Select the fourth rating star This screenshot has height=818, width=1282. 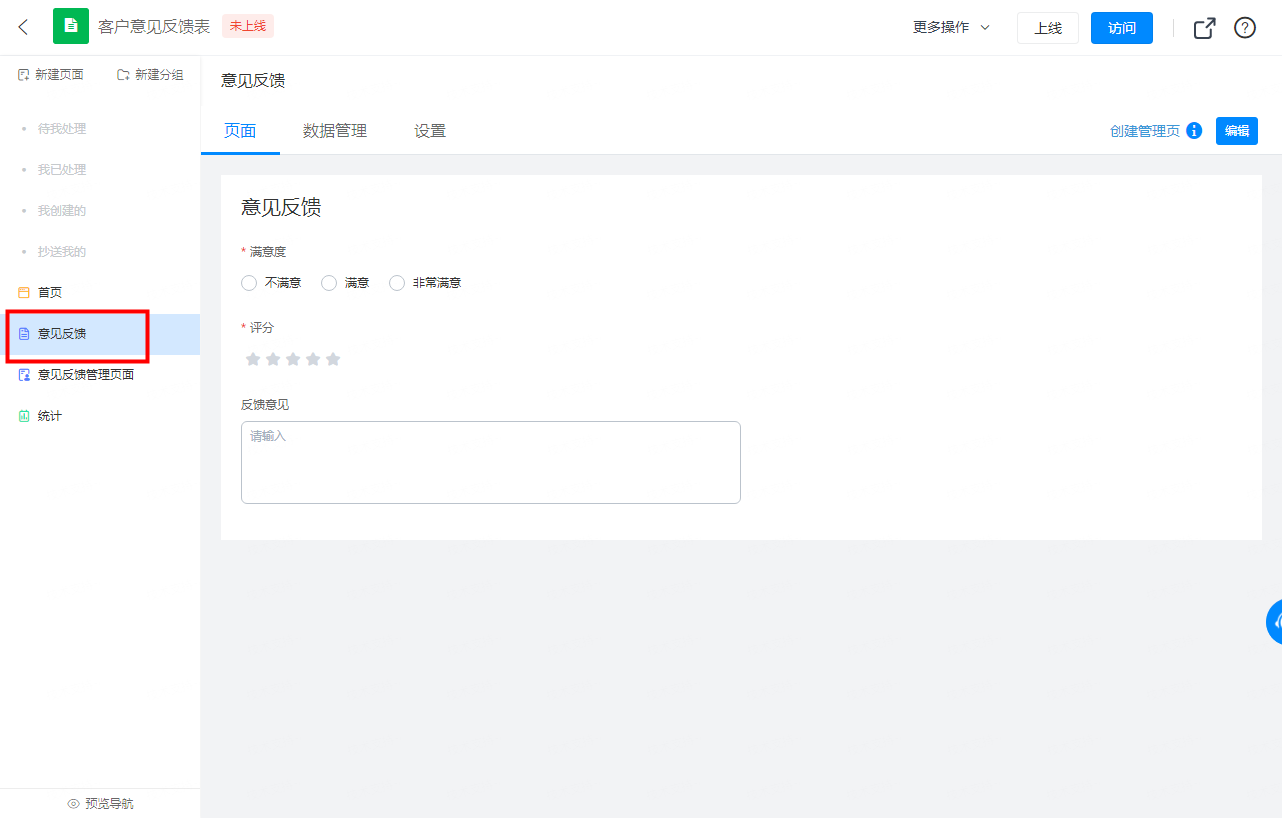[x=313, y=359]
